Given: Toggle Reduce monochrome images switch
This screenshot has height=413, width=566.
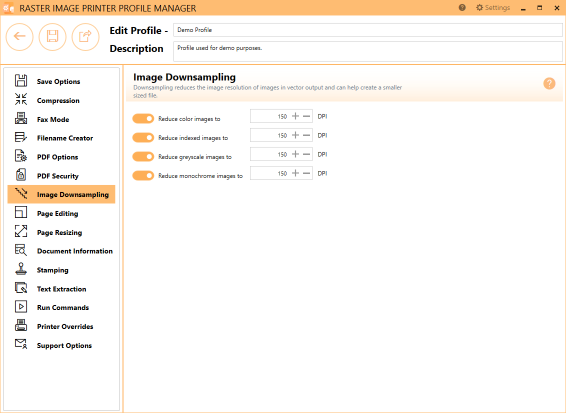Looking at the screenshot, I should 143,175.
